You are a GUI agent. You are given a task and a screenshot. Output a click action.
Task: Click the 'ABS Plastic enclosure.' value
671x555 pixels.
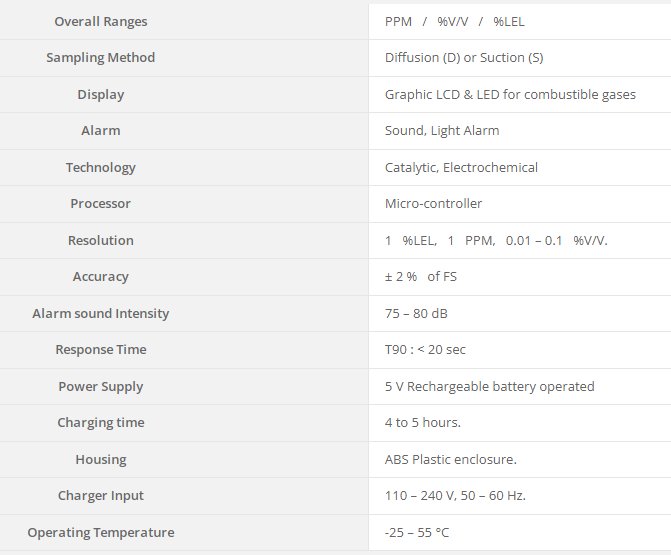click(x=450, y=459)
